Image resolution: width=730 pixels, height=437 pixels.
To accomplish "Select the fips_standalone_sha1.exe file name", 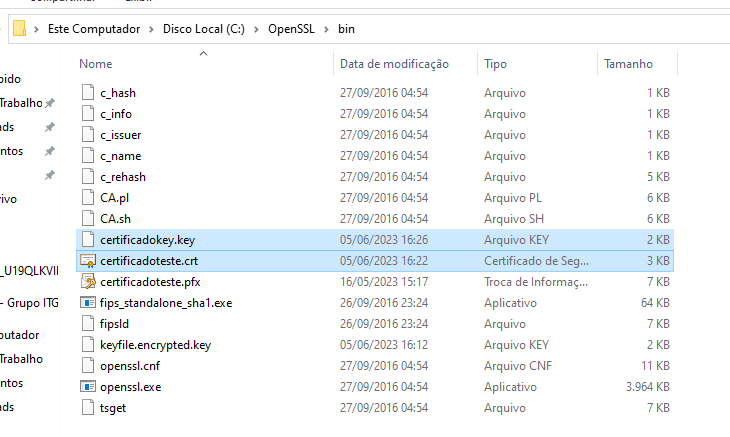I will pos(166,303).
